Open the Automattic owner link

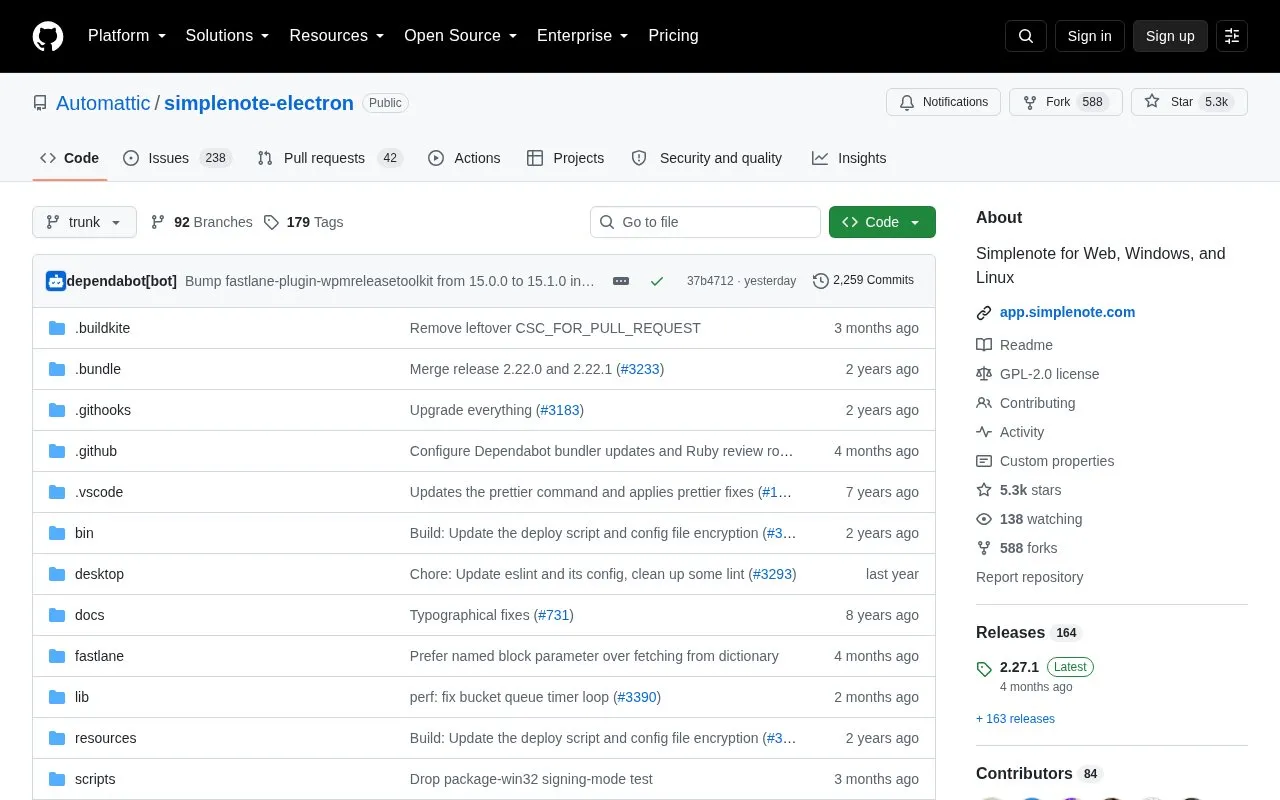click(103, 103)
